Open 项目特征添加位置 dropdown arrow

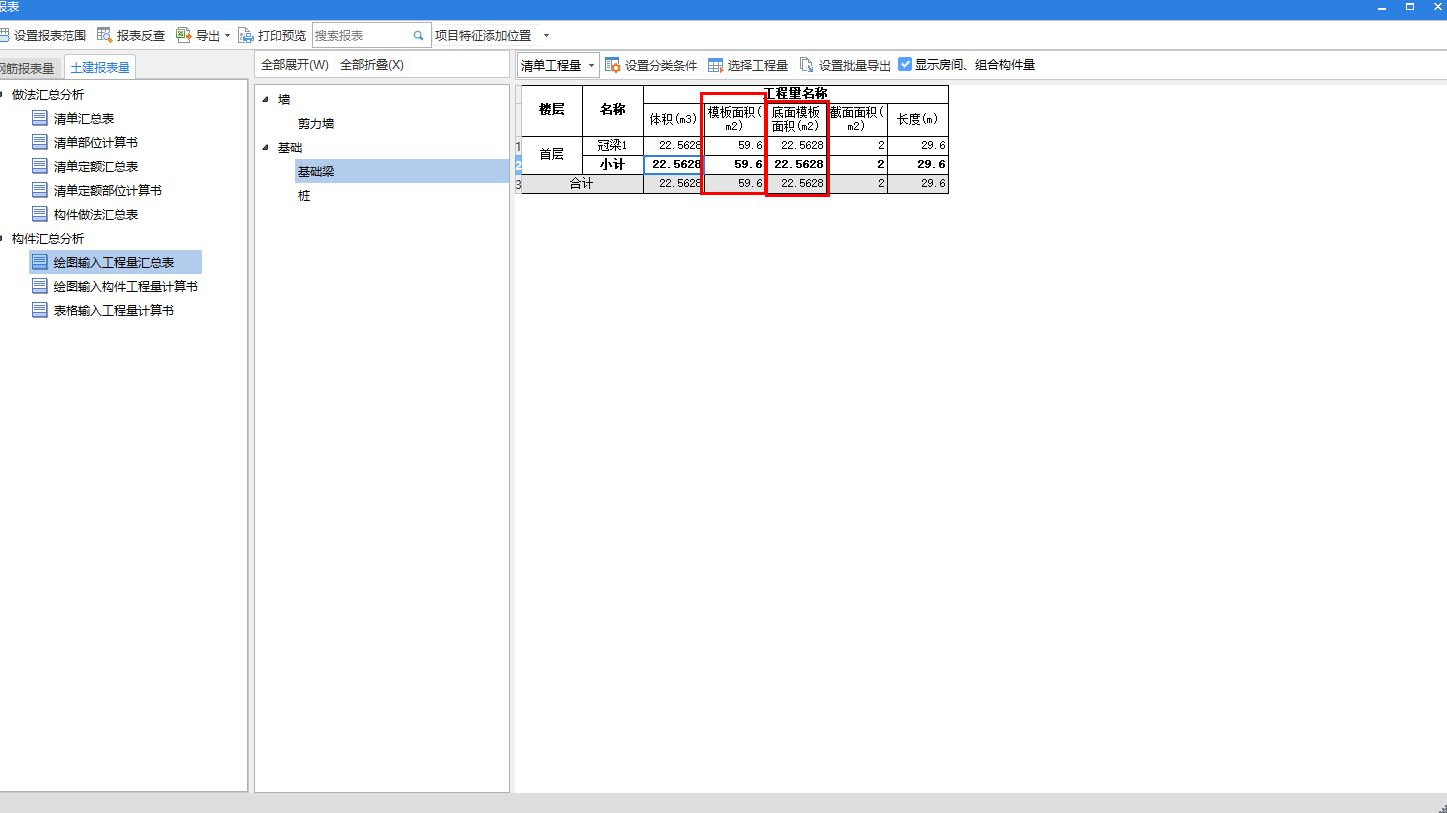tap(546, 36)
